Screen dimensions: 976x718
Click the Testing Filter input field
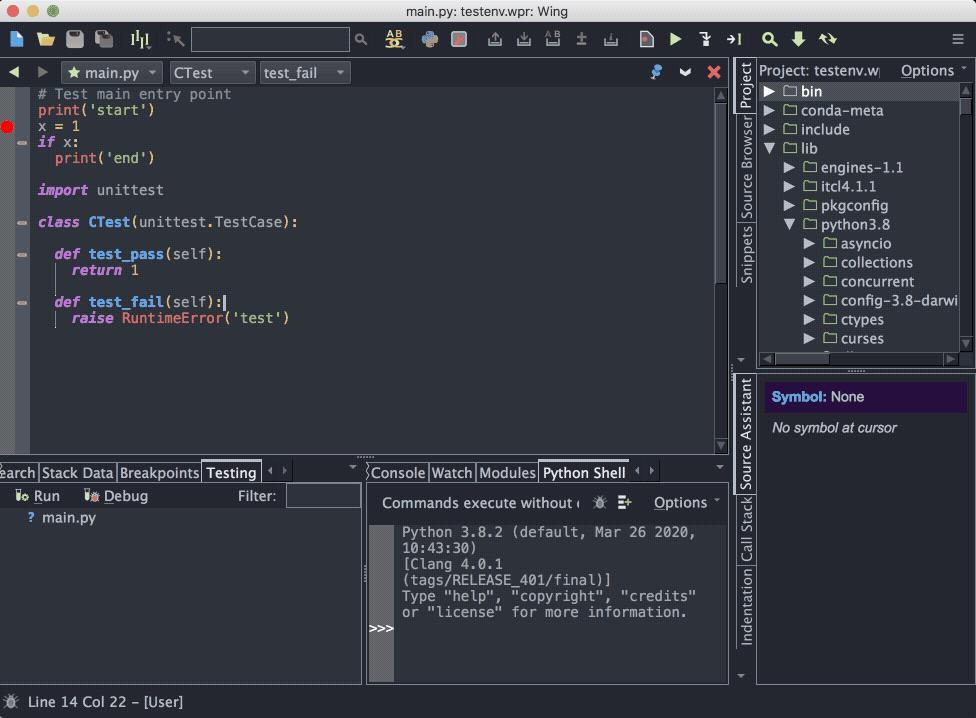coord(323,496)
